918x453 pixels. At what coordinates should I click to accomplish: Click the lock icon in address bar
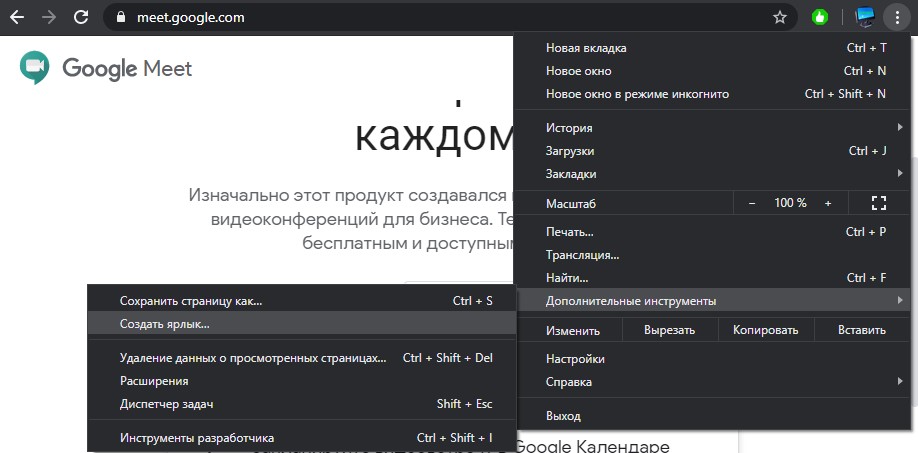pos(121,18)
